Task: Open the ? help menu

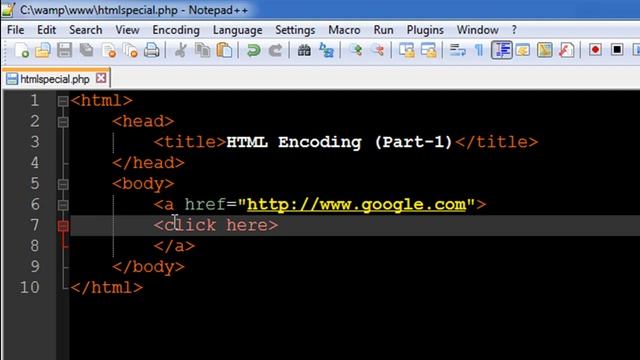Action: [514, 30]
